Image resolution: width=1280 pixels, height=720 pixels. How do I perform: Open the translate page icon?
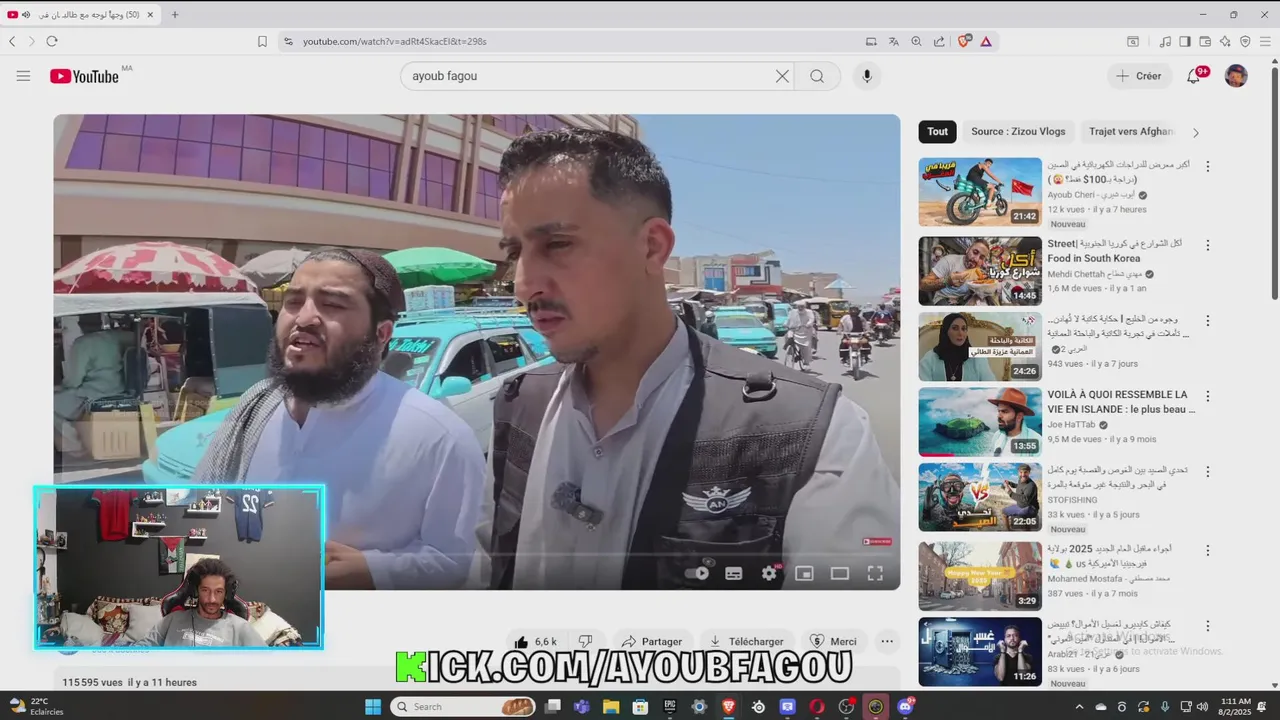(893, 41)
